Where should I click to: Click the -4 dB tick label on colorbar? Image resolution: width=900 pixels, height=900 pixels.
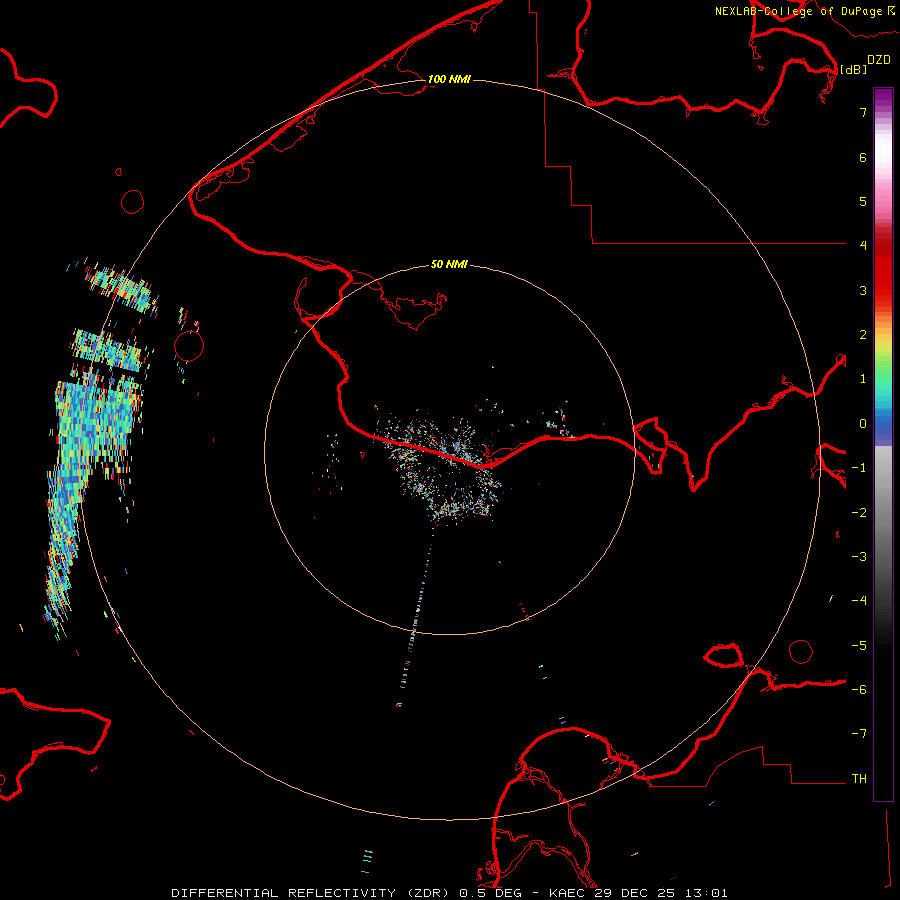pyautogui.click(x=859, y=601)
